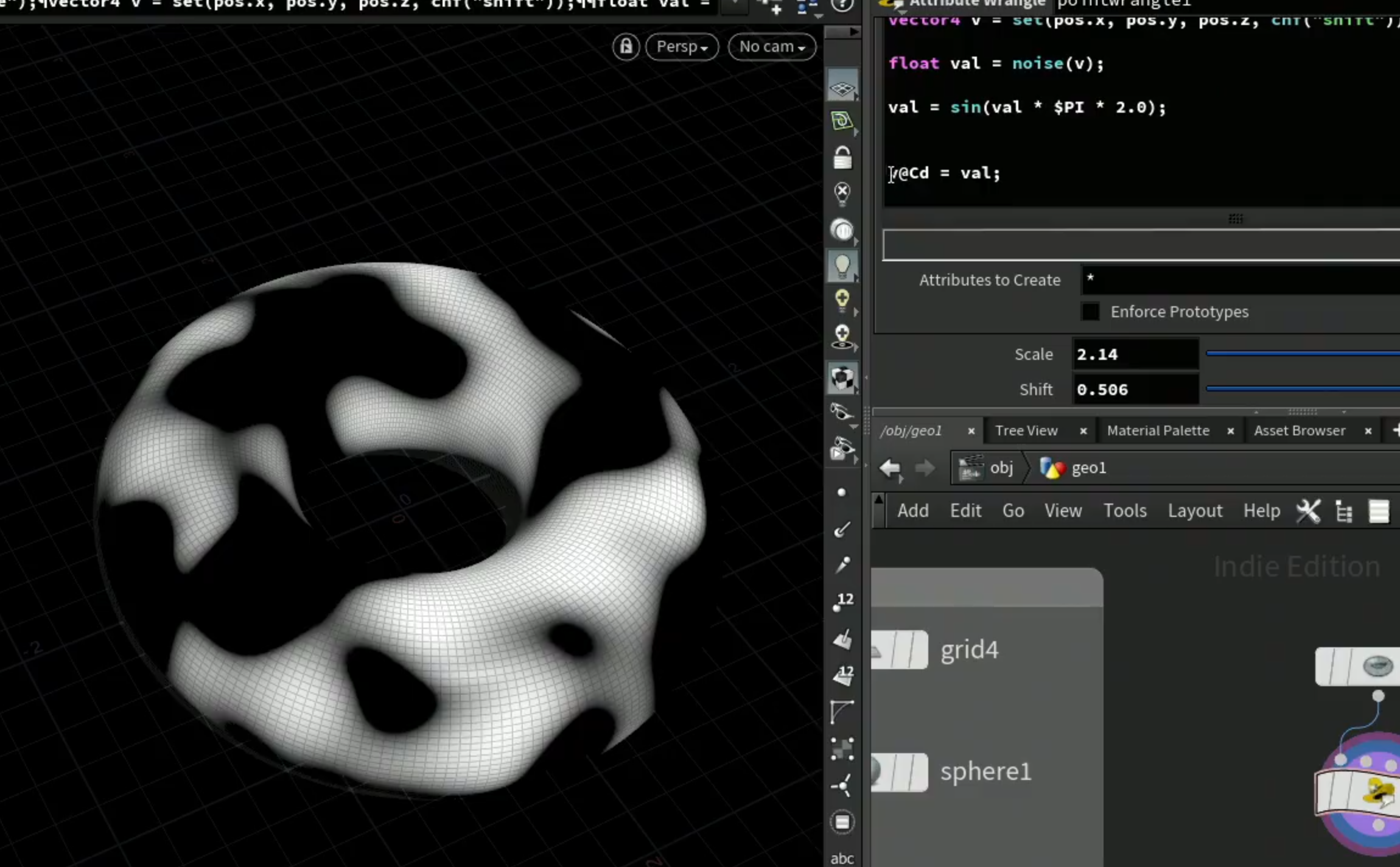Switch to the Tree View tab
This screenshot has height=867, width=1400.
(x=1026, y=430)
